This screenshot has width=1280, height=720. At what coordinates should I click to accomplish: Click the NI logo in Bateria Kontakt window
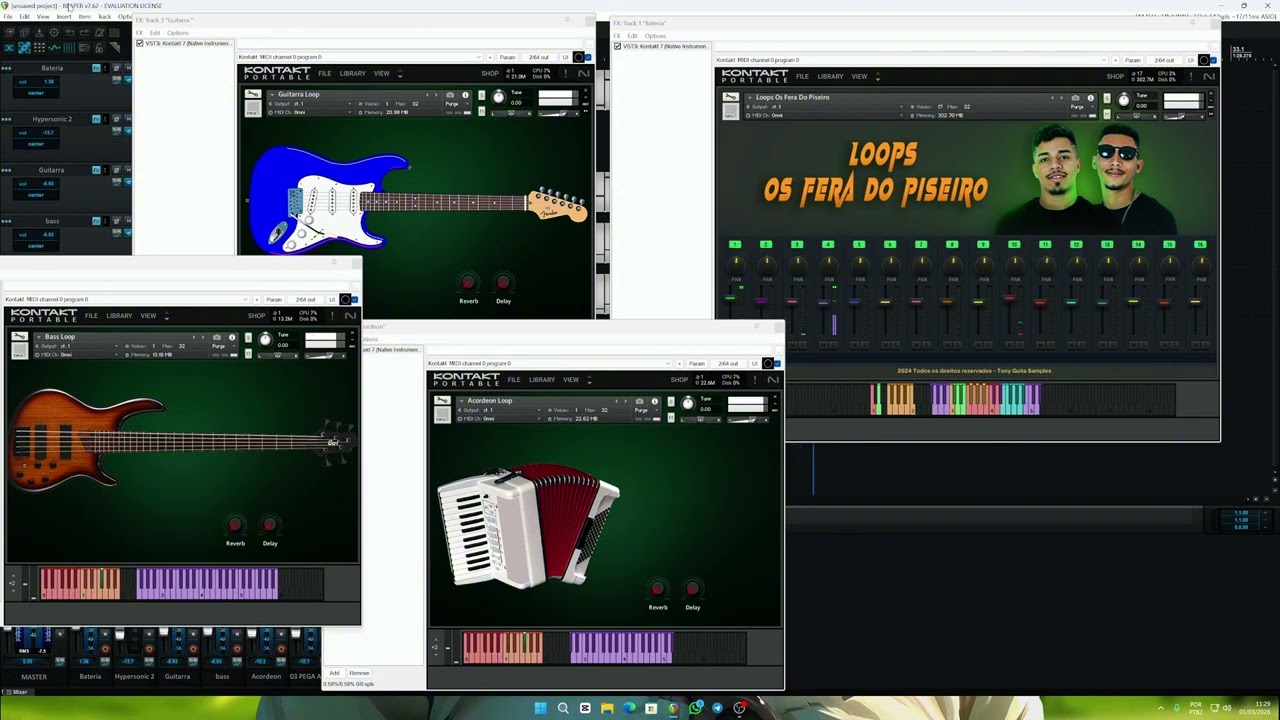[x=1209, y=76]
